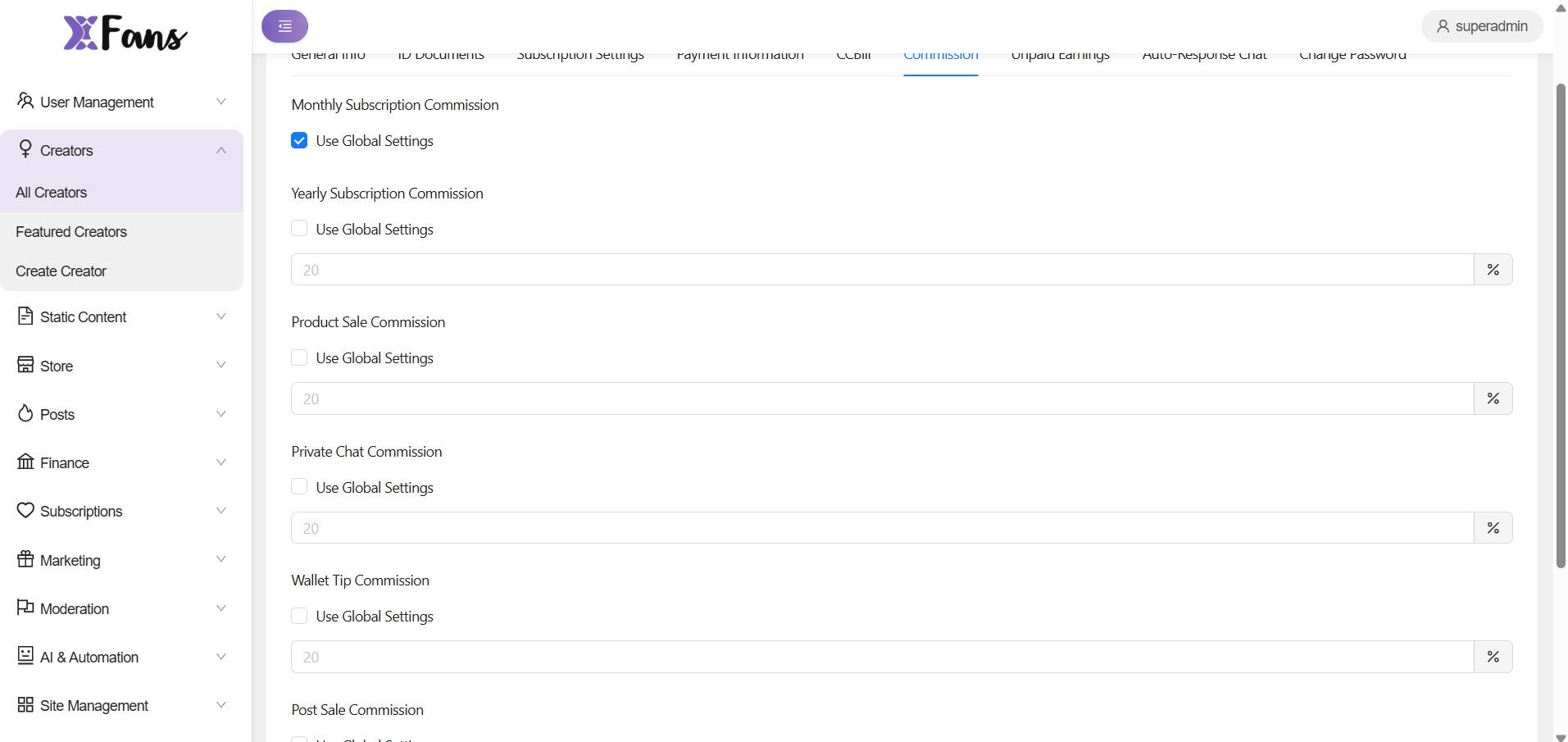Click the Finance bank icon
The height and width of the screenshot is (742, 1568).
click(x=25, y=462)
